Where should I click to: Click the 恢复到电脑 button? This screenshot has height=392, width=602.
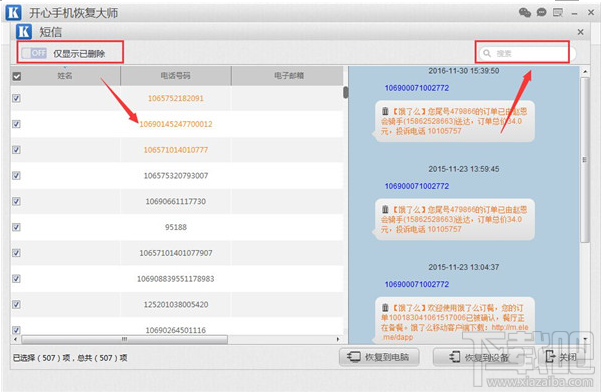379,357
